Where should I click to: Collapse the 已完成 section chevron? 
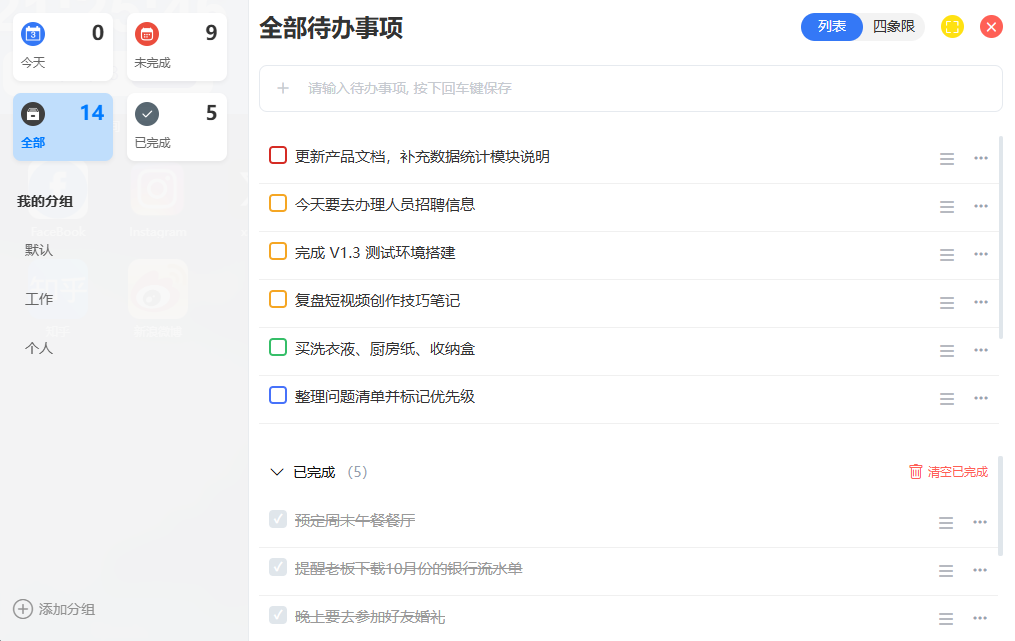tap(277, 472)
